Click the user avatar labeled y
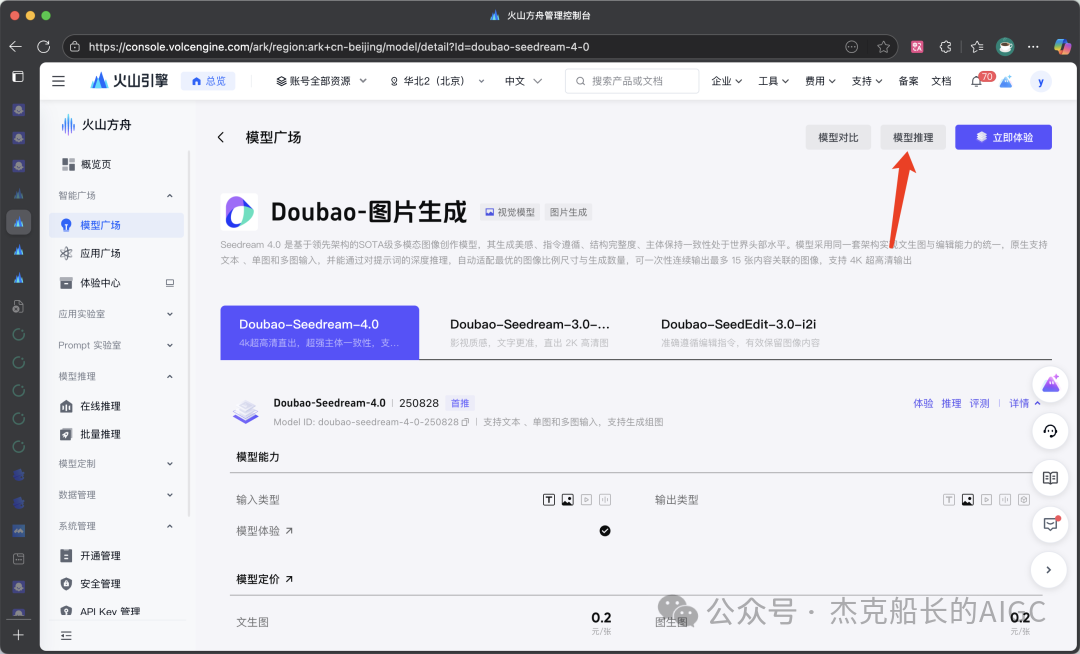1080x654 pixels. pyautogui.click(x=1040, y=81)
